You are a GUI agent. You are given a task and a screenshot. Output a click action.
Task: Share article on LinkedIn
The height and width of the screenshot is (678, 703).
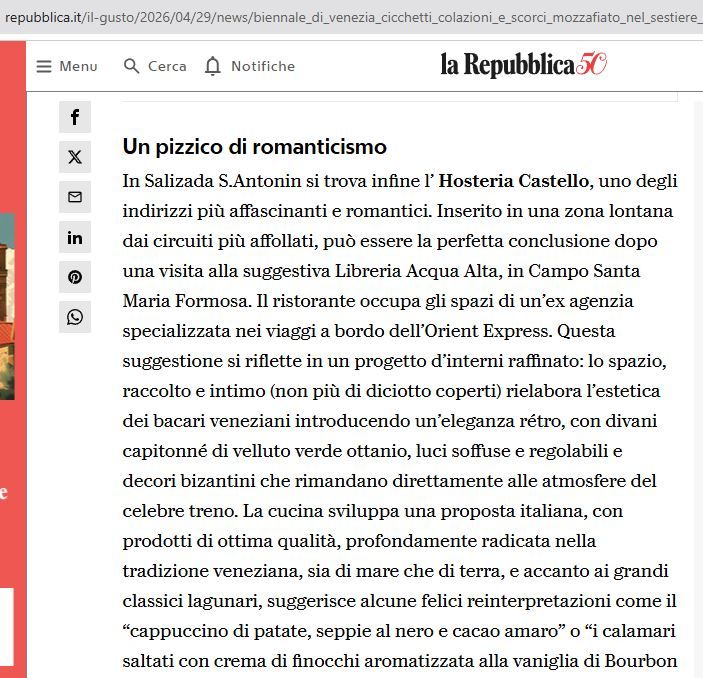(75, 237)
